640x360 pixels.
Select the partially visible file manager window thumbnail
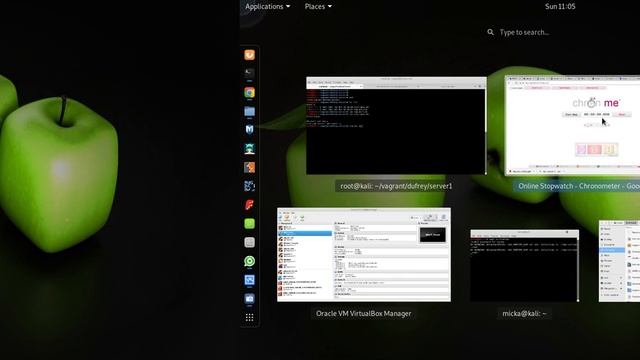619,261
